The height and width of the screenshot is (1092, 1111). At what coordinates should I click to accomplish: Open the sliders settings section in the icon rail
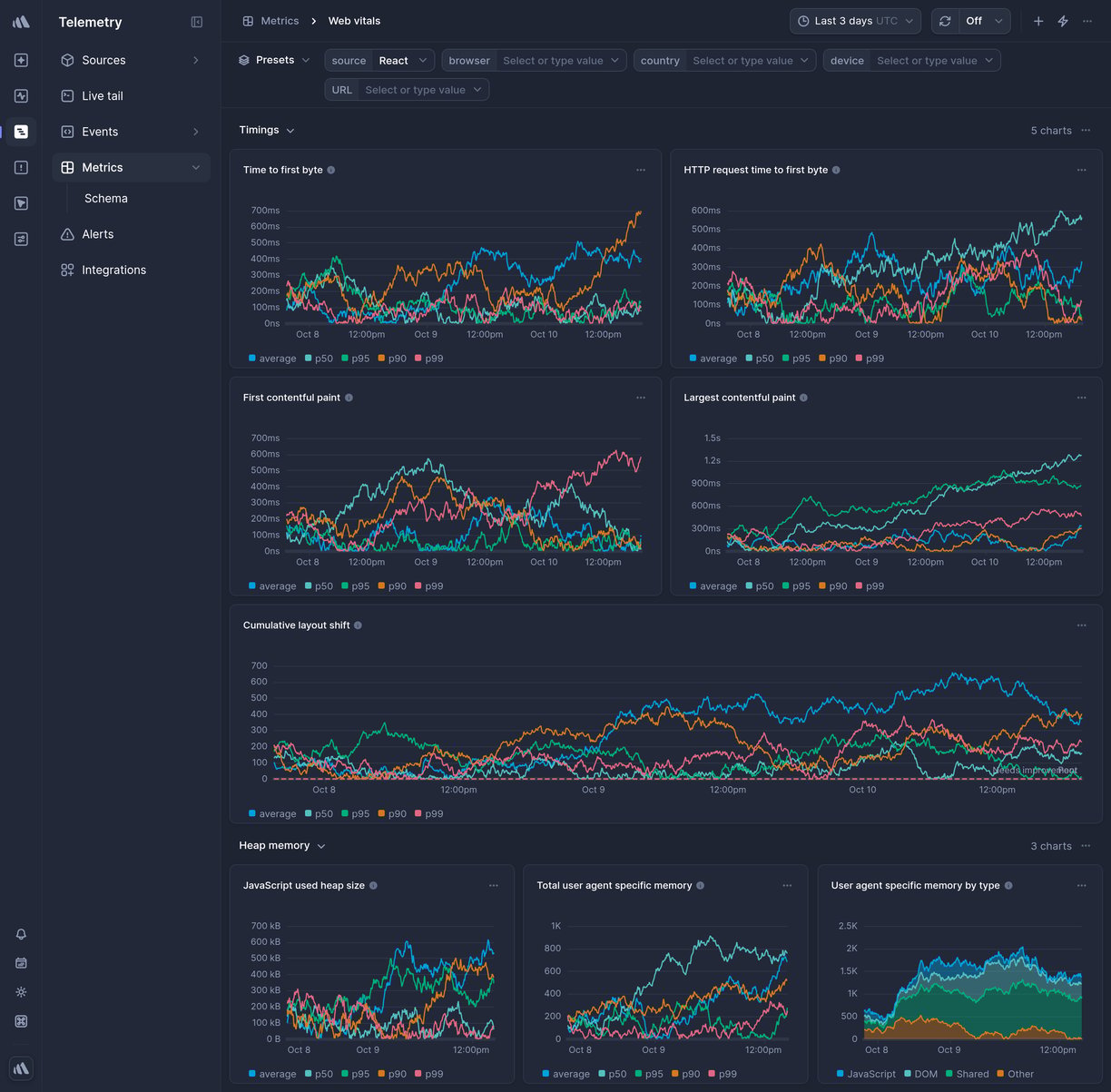click(x=21, y=239)
